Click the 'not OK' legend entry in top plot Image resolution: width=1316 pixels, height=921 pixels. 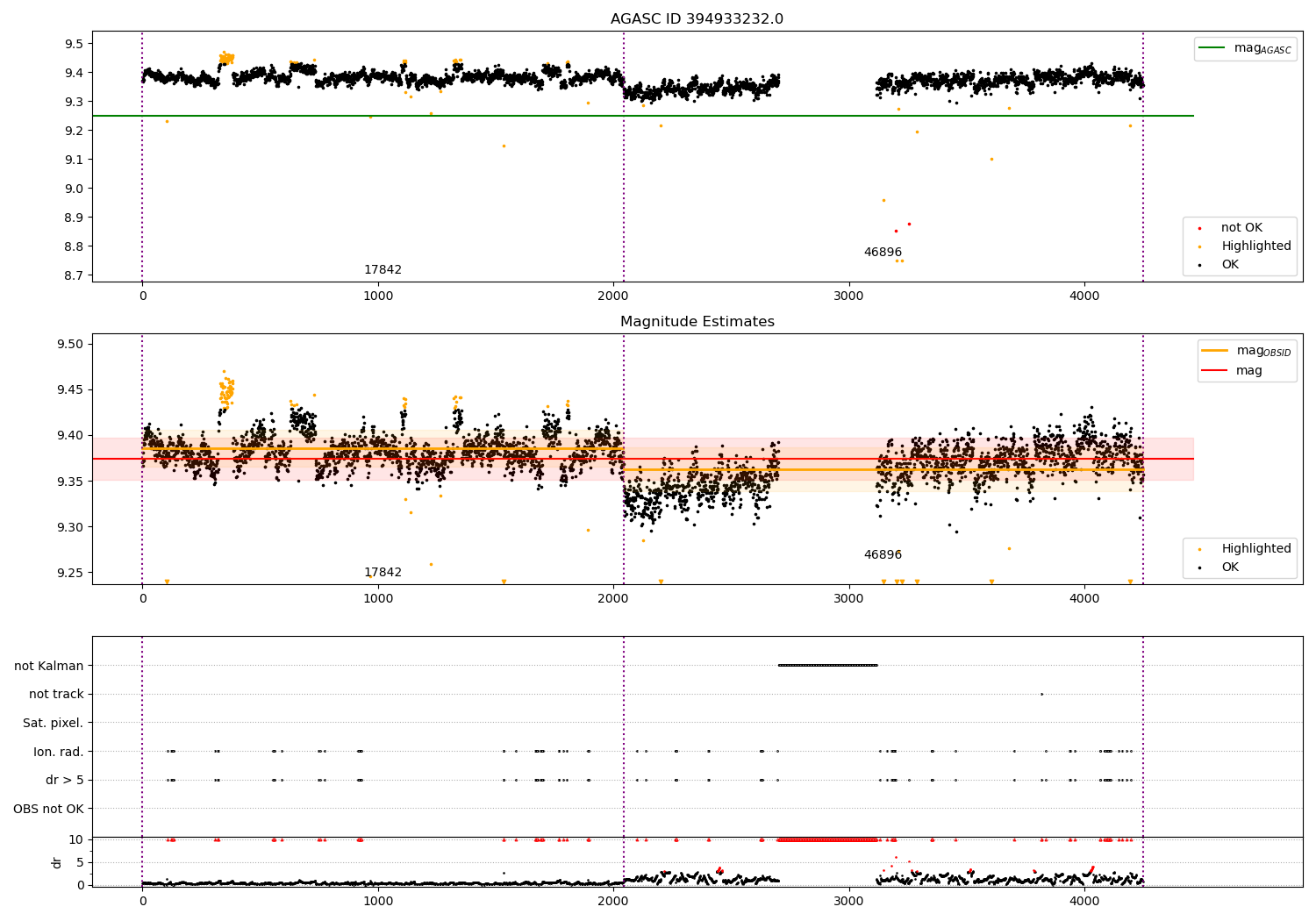click(x=1231, y=228)
